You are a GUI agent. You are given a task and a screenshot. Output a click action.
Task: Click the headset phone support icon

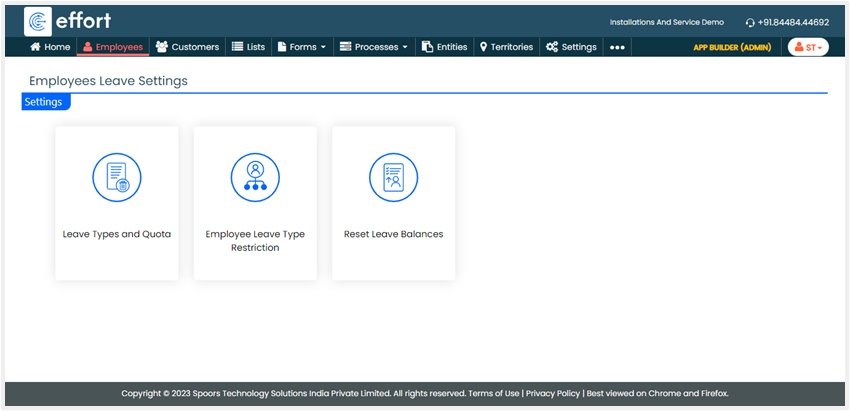750,22
